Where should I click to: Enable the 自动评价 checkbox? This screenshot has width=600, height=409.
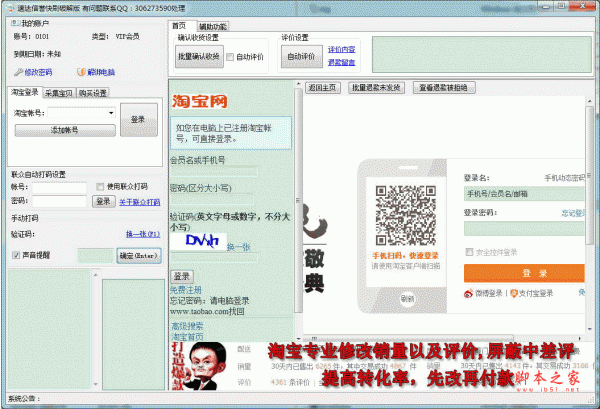click(x=230, y=57)
